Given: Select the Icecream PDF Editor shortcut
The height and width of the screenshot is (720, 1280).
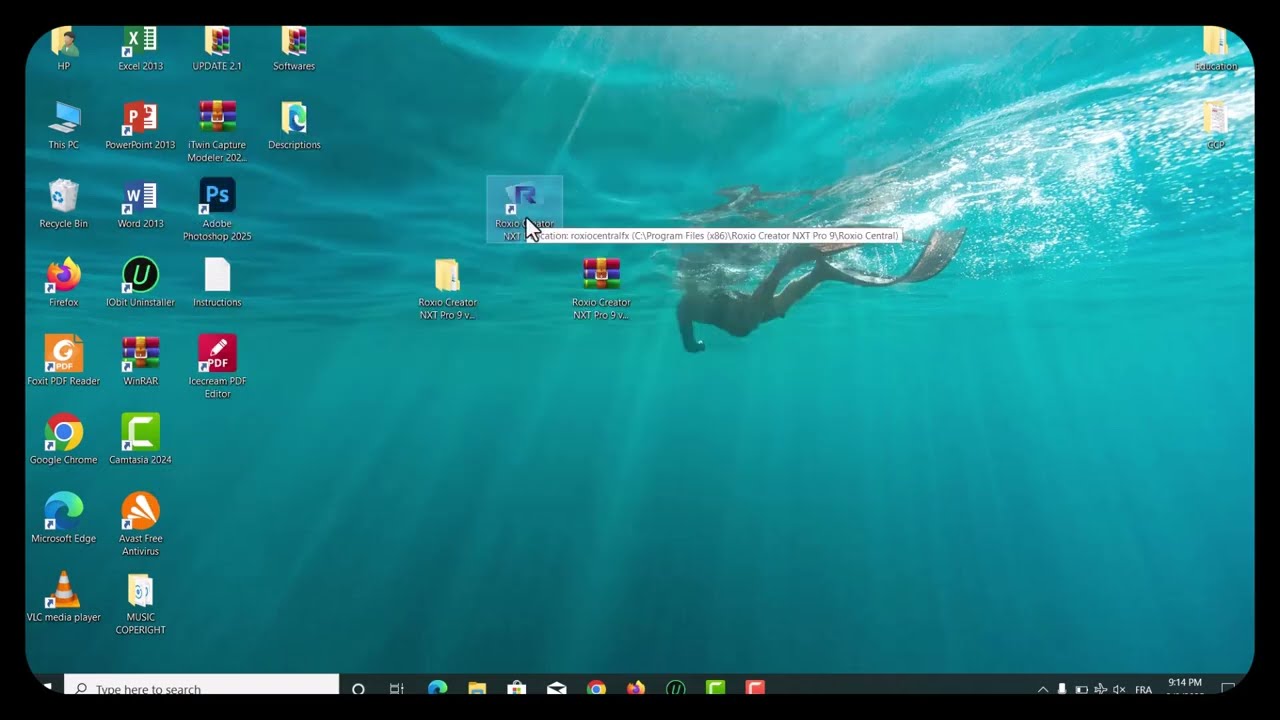Looking at the screenshot, I should (217, 366).
